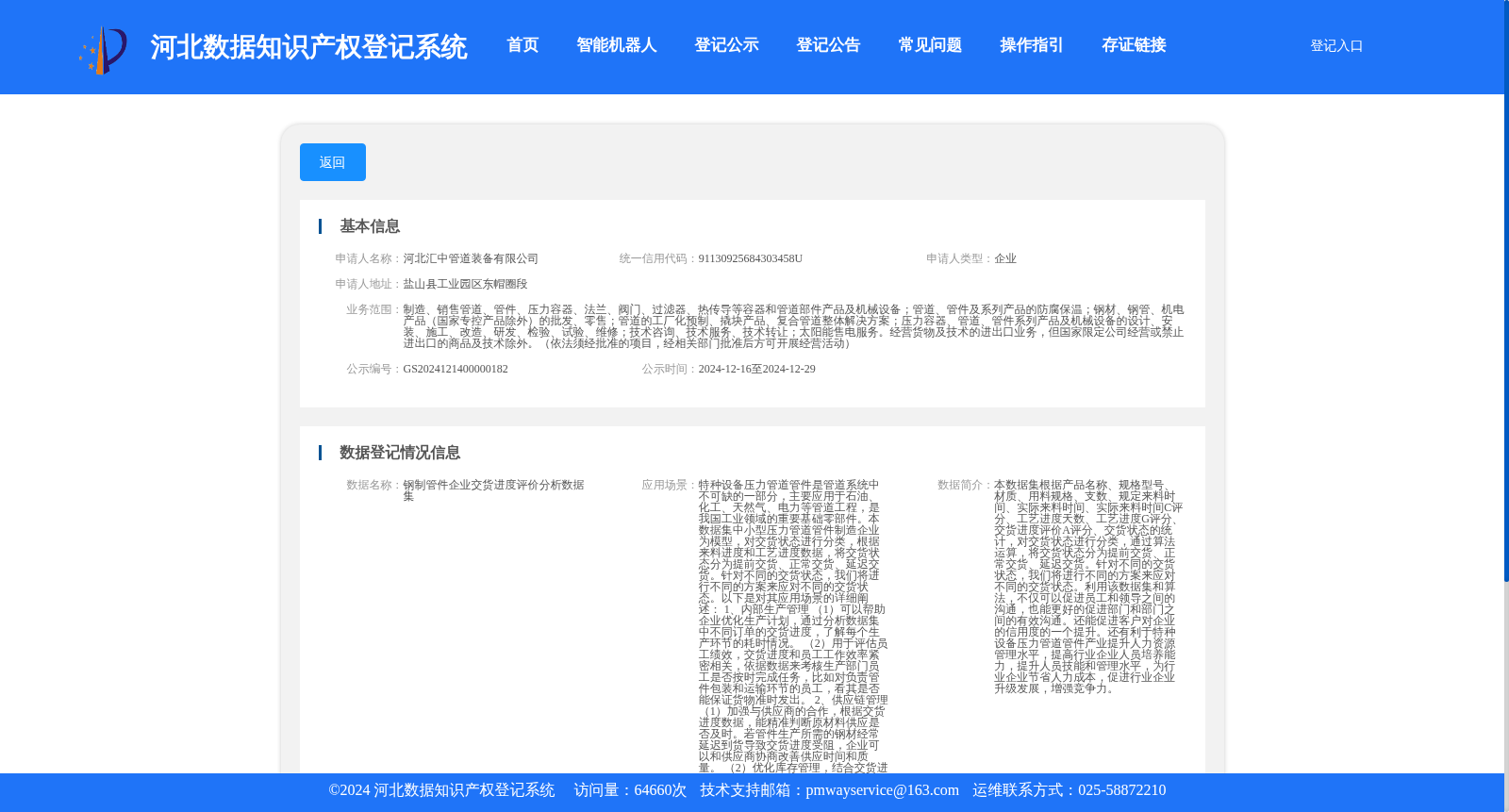Open the 常见问题 menu item

930,45
